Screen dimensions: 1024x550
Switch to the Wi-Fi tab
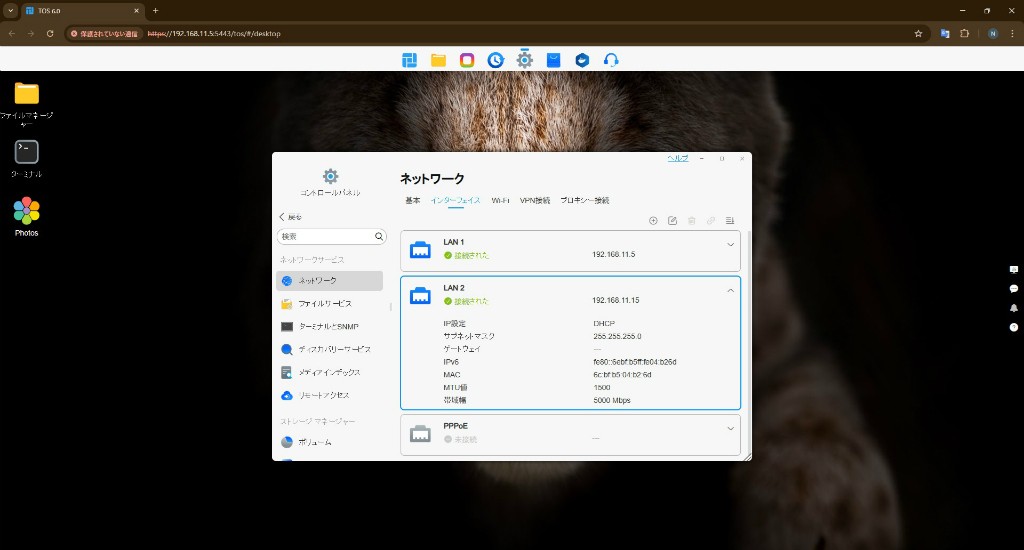(500, 201)
